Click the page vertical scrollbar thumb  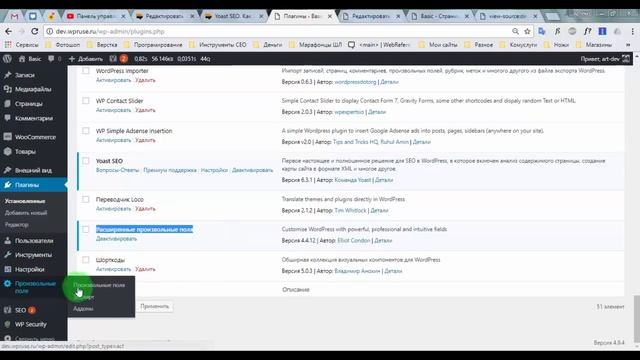636,318
